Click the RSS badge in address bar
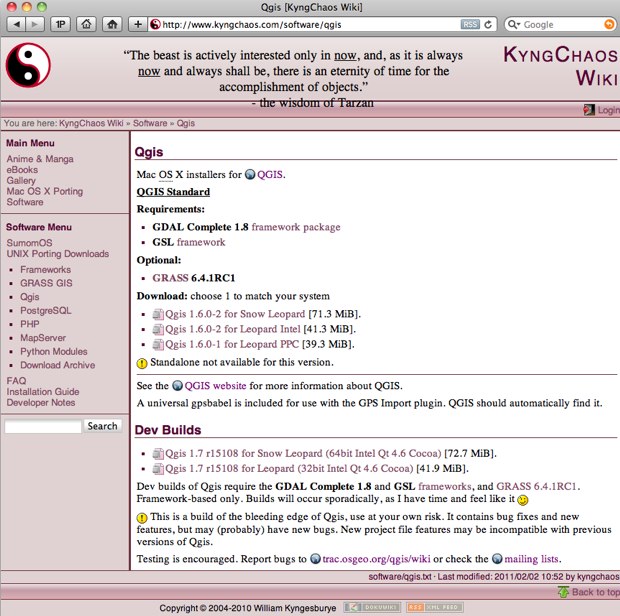 pyautogui.click(x=470, y=25)
